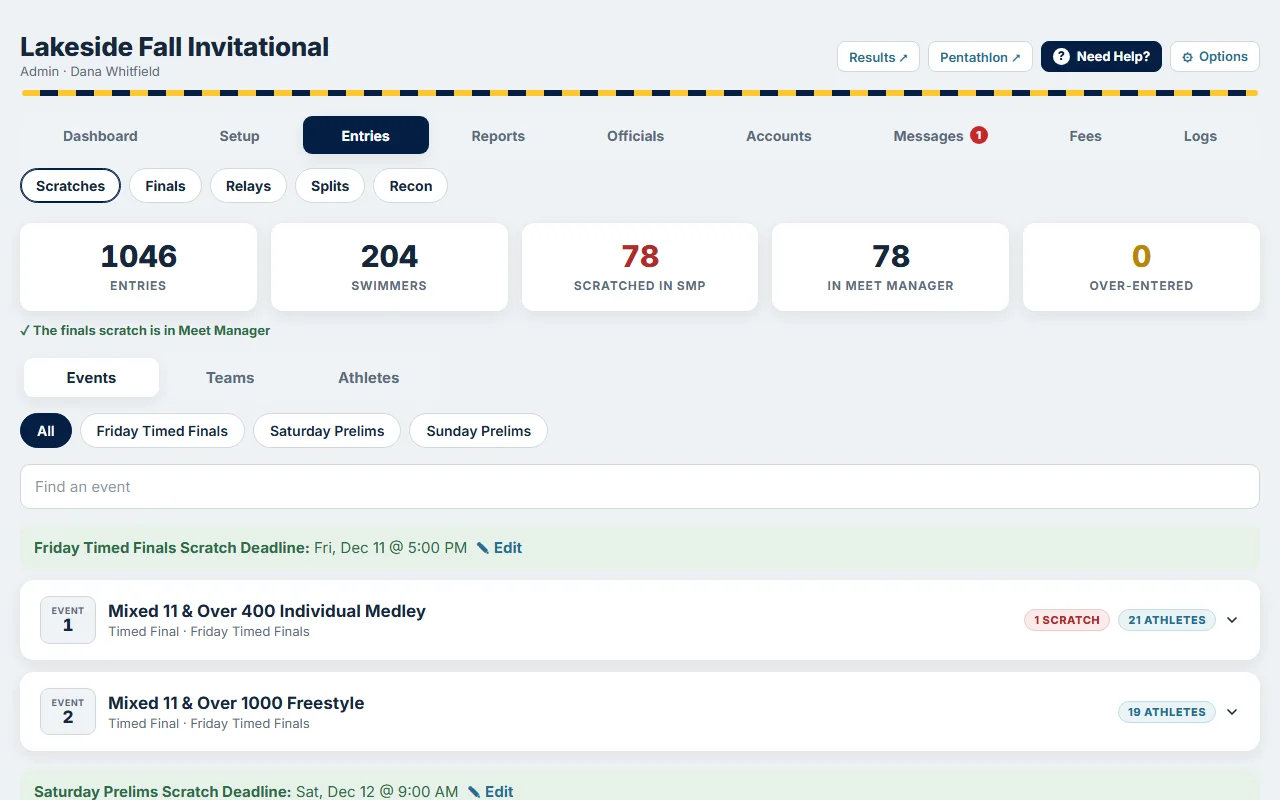Select the Relays sub-tab pill
The height and width of the screenshot is (800, 1280).
248,186
